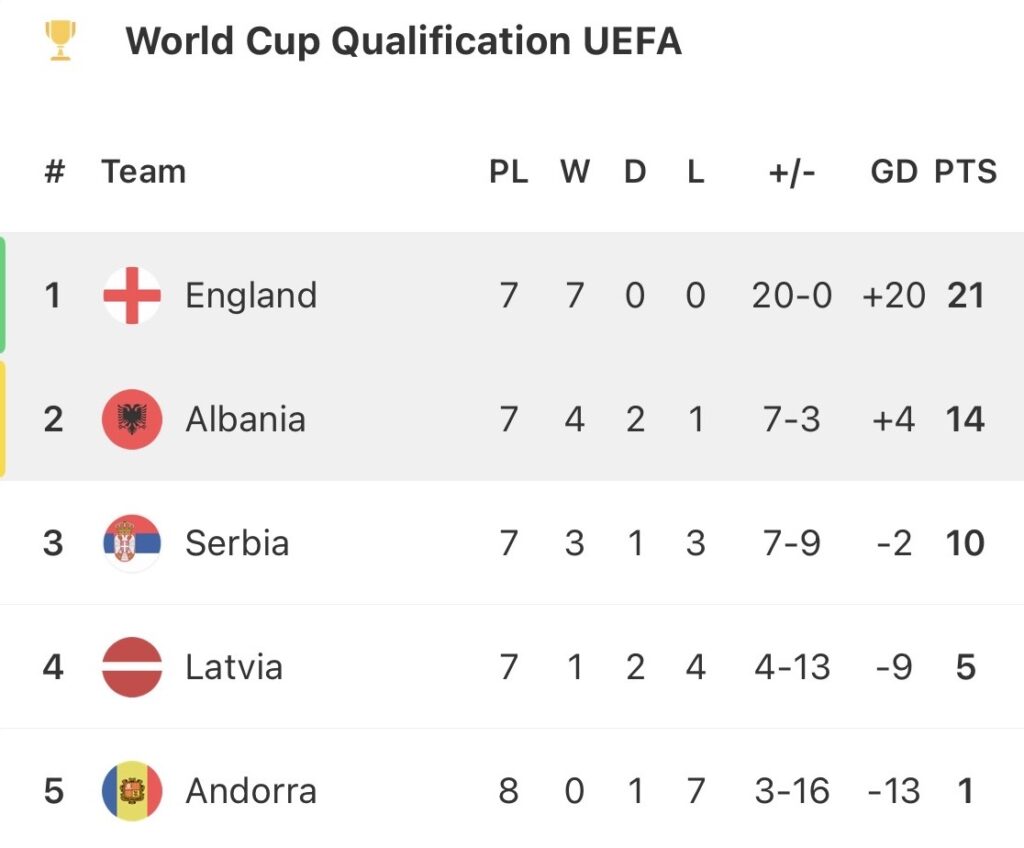Image resolution: width=1024 pixels, height=848 pixels.
Task: Sort by the PTS column header
Action: (965, 172)
